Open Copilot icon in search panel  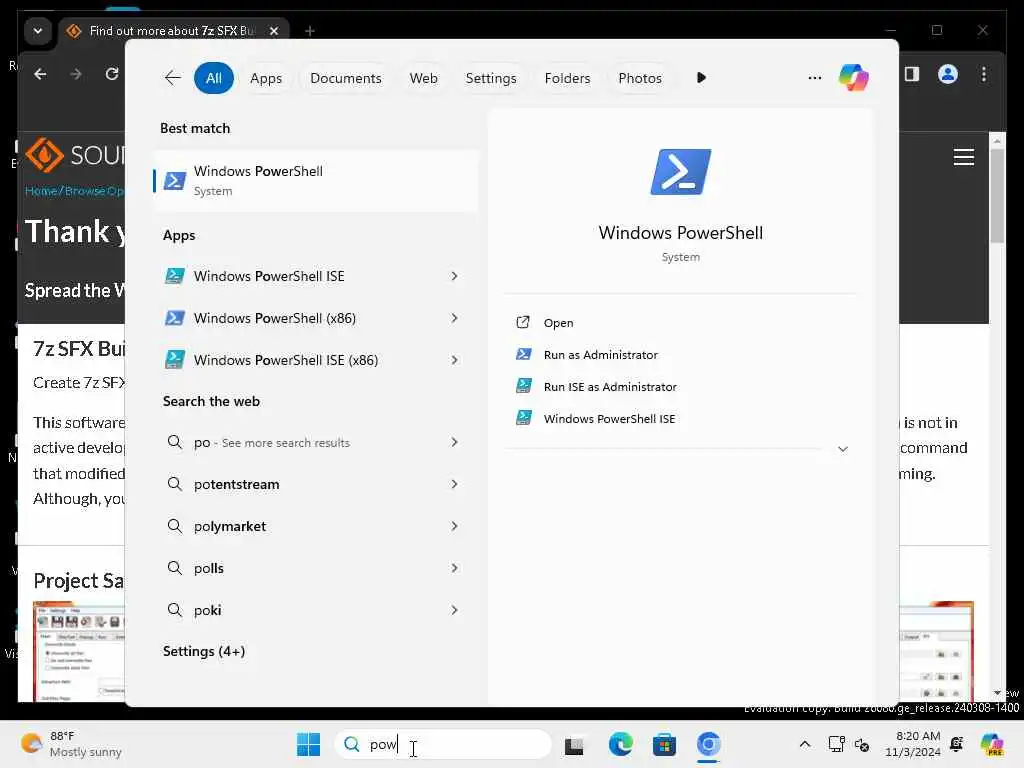[854, 78]
